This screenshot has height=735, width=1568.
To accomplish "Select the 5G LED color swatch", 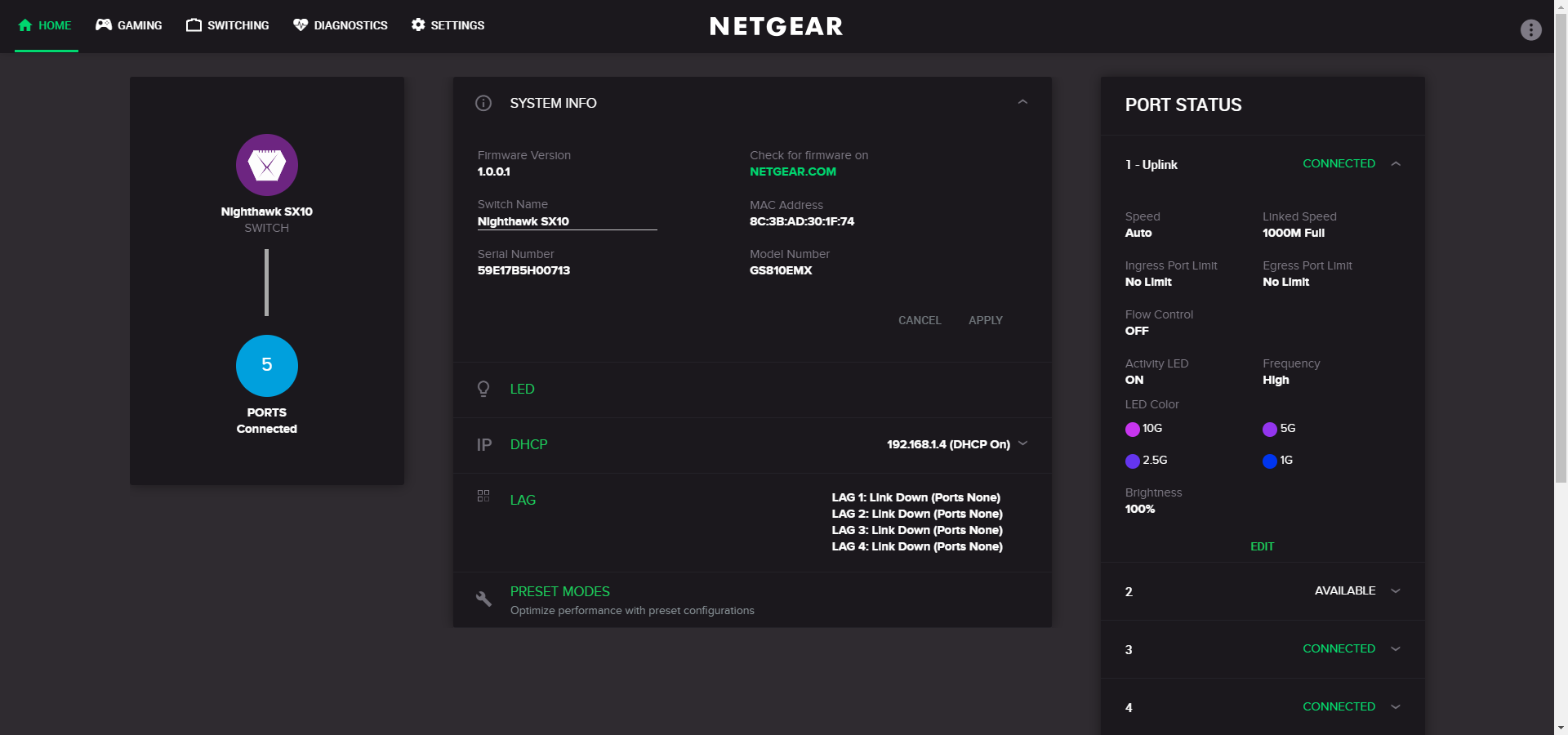I will (x=1269, y=430).
